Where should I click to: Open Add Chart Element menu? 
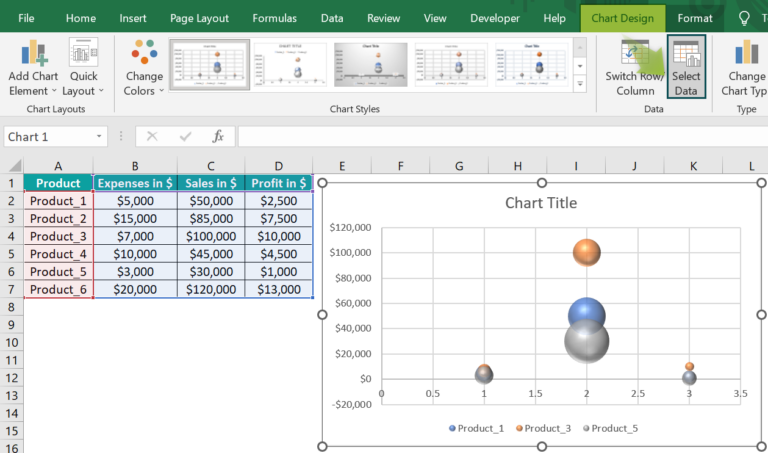click(x=33, y=68)
